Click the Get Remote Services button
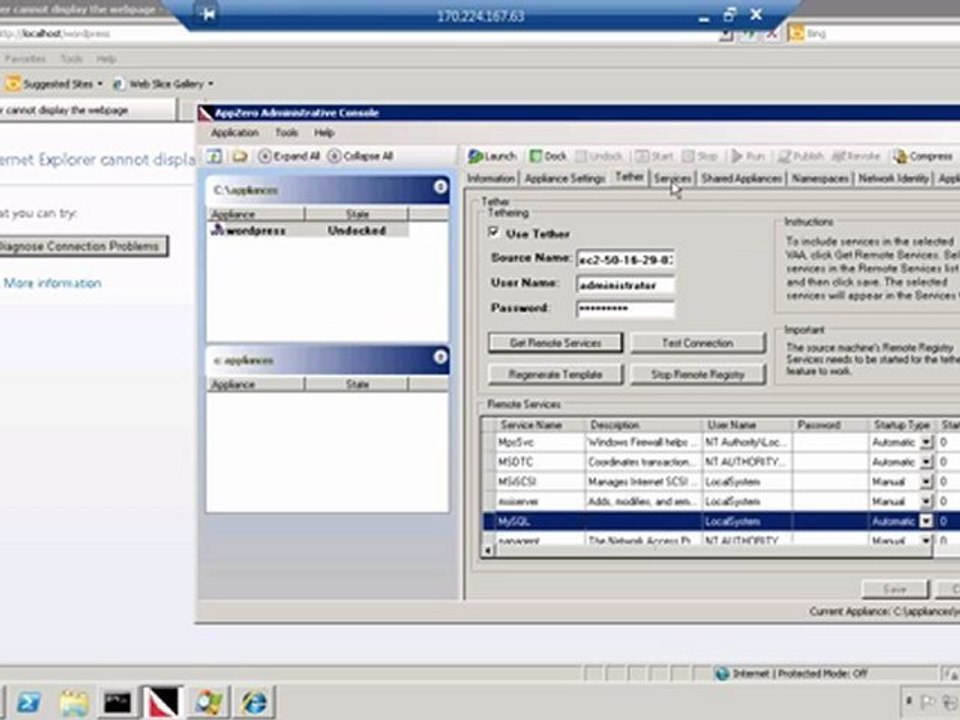This screenshot has height=720, width=960. tap(555, 343)
